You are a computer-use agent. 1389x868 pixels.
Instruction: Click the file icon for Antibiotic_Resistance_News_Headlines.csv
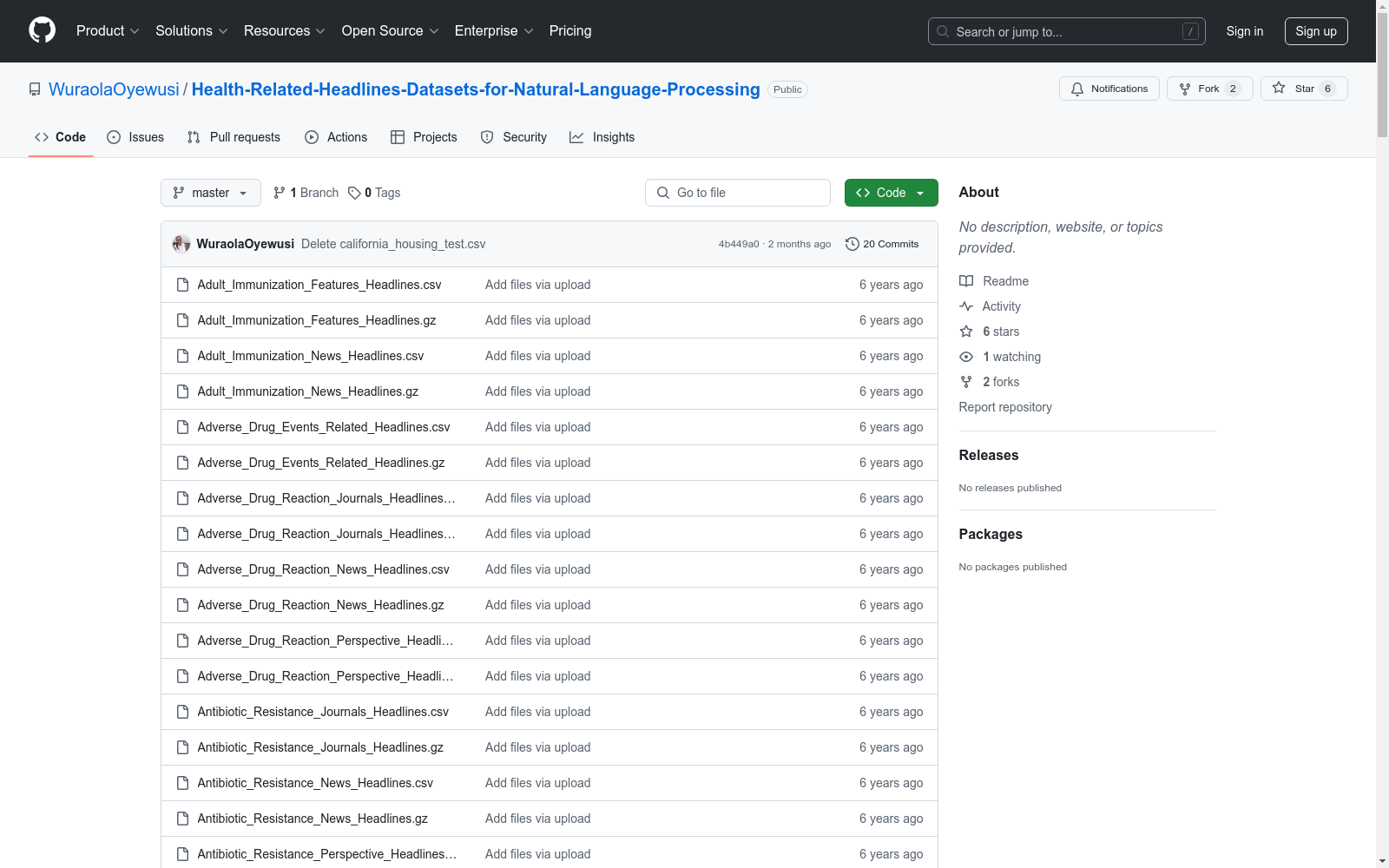[182, 783]
